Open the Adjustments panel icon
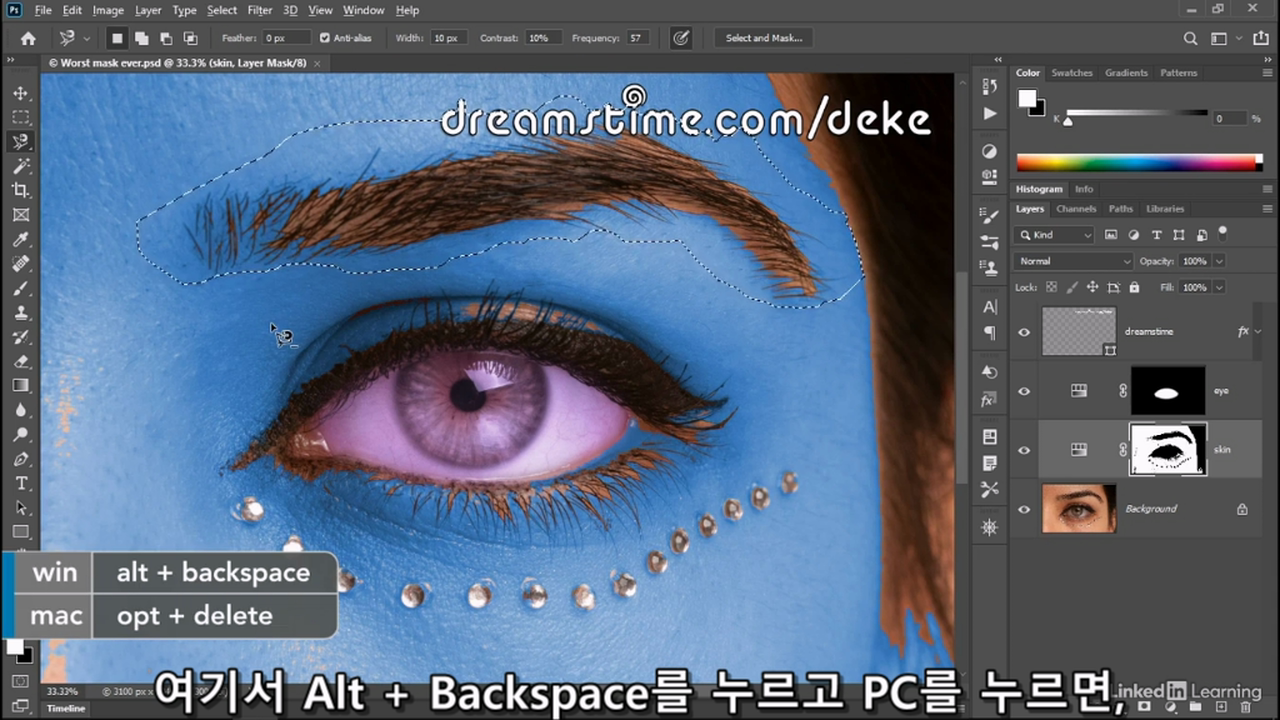 (990, 151)
